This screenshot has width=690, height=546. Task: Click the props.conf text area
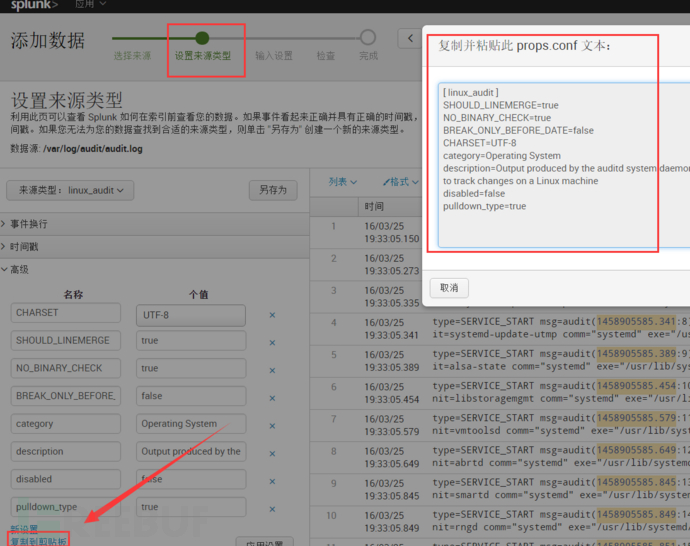coord(564,165)
